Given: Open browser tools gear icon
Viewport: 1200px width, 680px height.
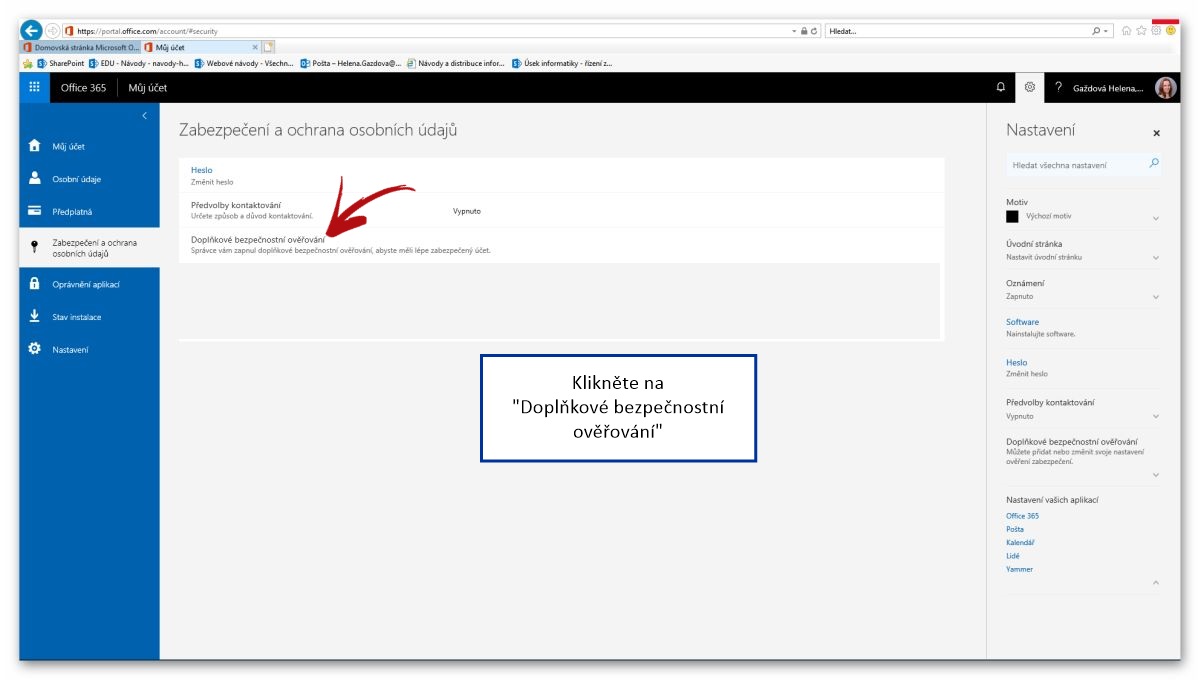Looking at the screenshot, I should tap(1156, 31).
